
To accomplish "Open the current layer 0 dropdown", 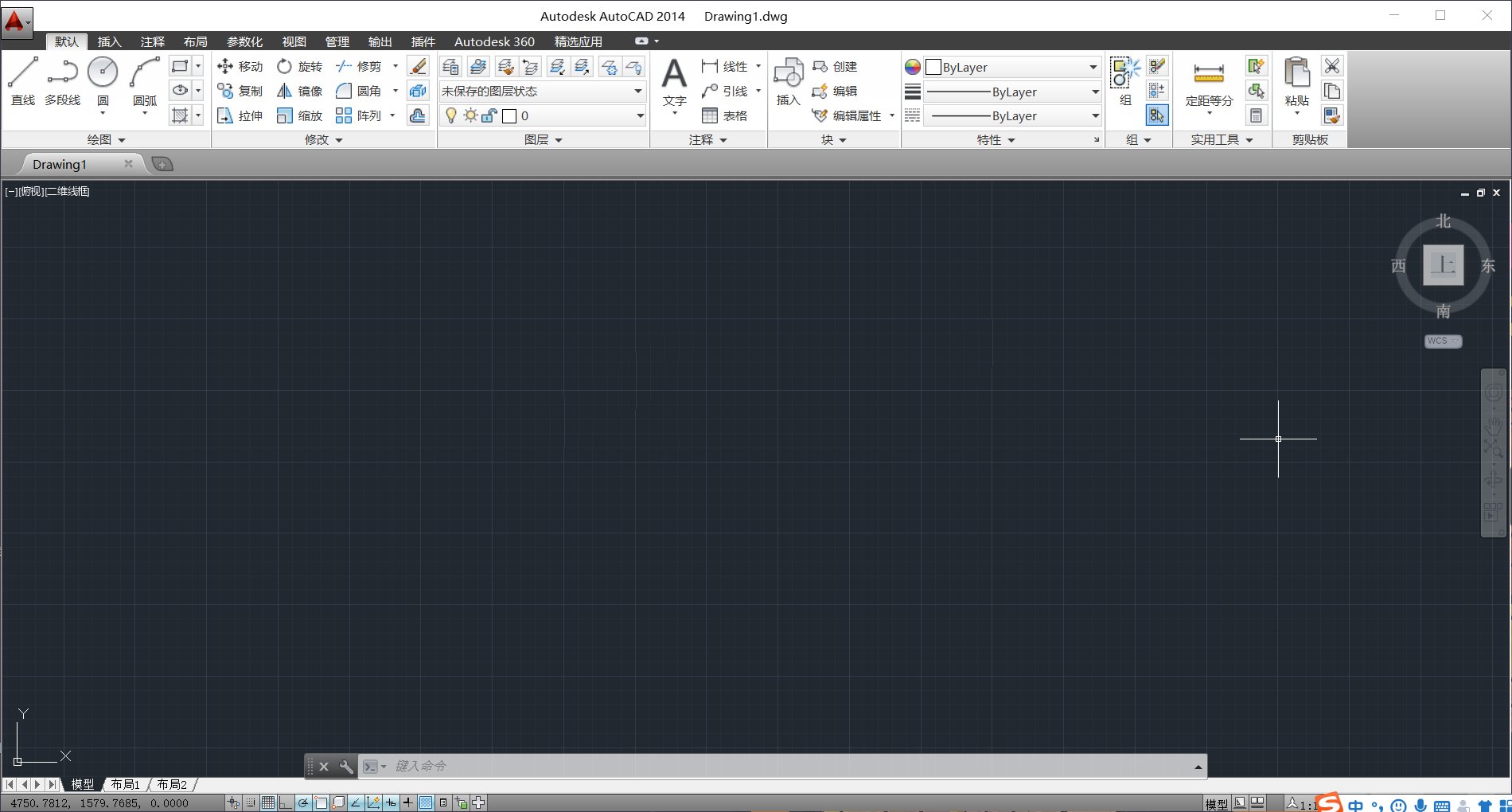I will [542, 116].
